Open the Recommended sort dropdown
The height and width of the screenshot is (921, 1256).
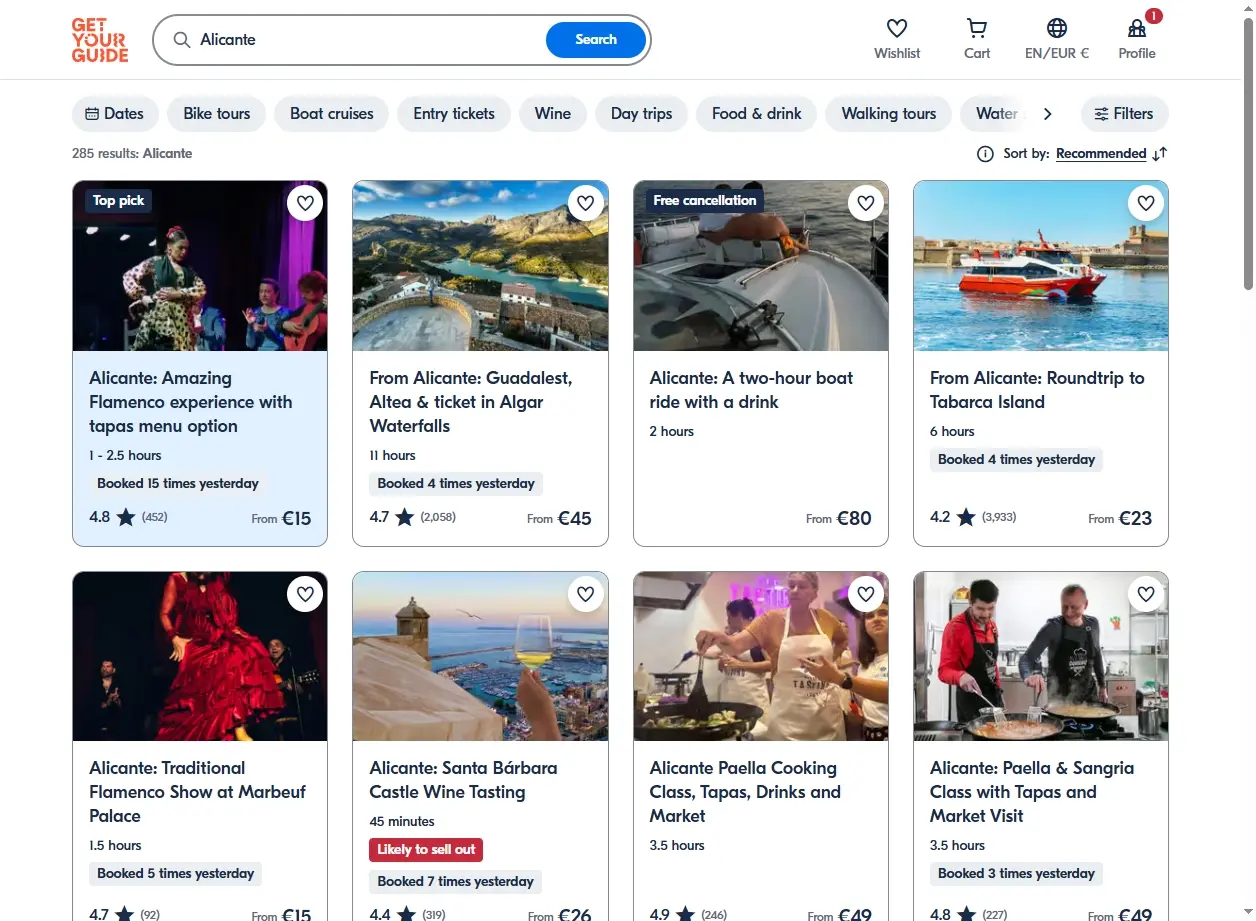[1101, 154]
